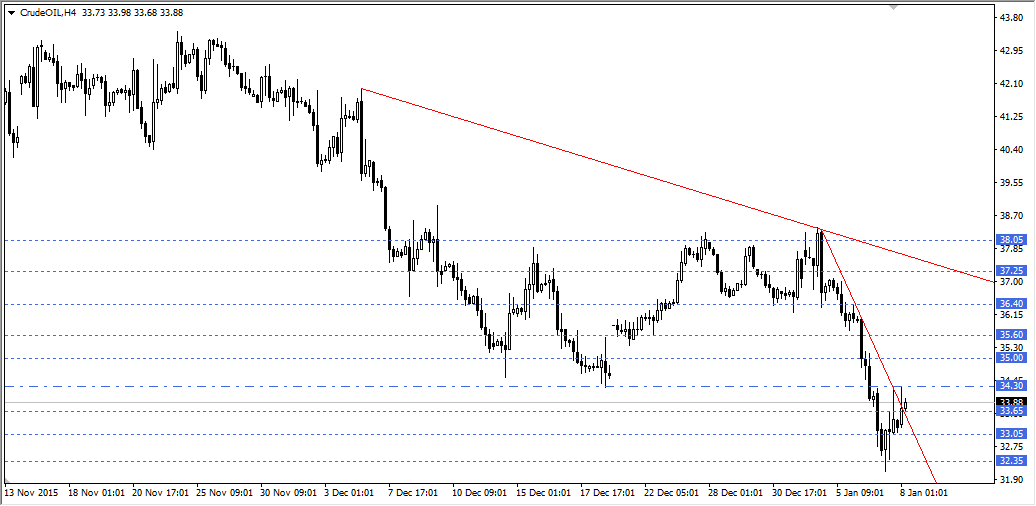
Task: Click the 35.60 level label on price axis
Action: [x=1011, y=335]
